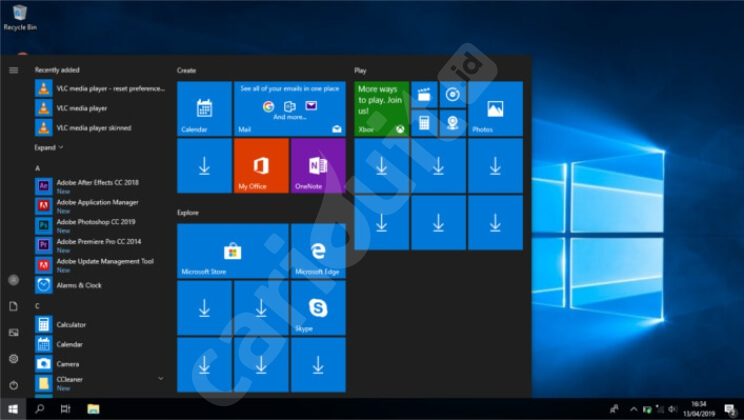Open the small webcam tile below Groove Music
Image resolution: width=744 pixels, height=420 pixels.
pos(453,123)
